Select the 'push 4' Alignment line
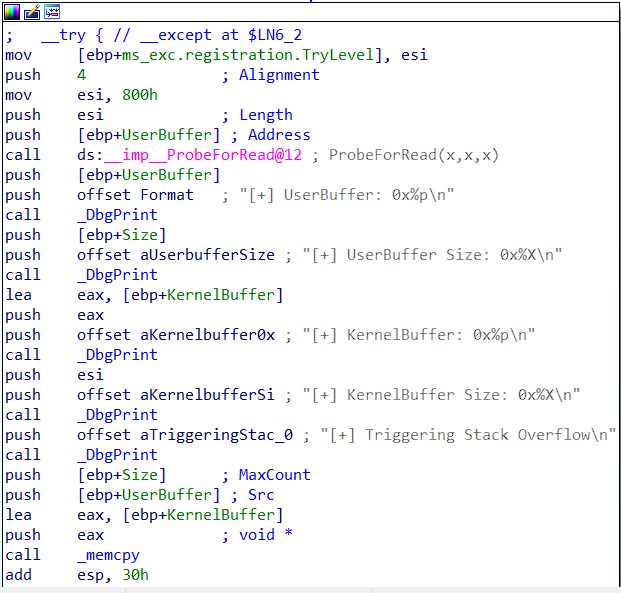This screenshot has height=593, width=621. (x=162, y=75)
